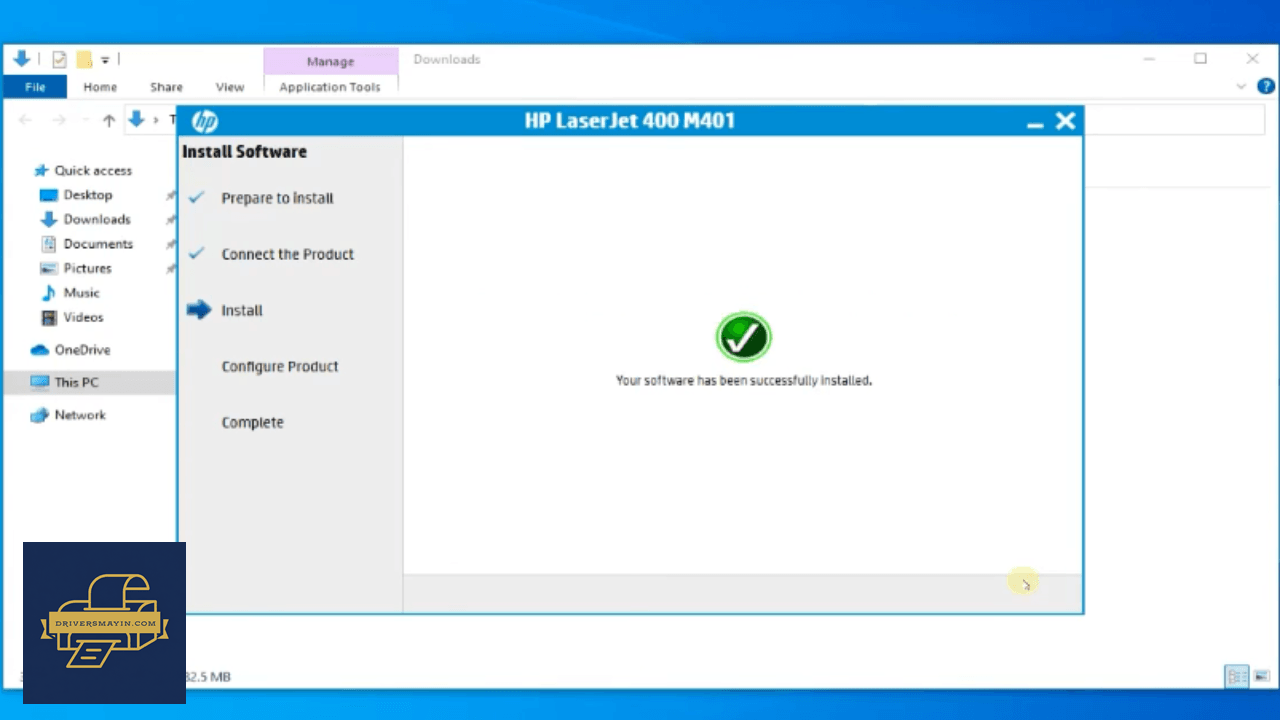Switch to details view in File Explorer

1237,677
